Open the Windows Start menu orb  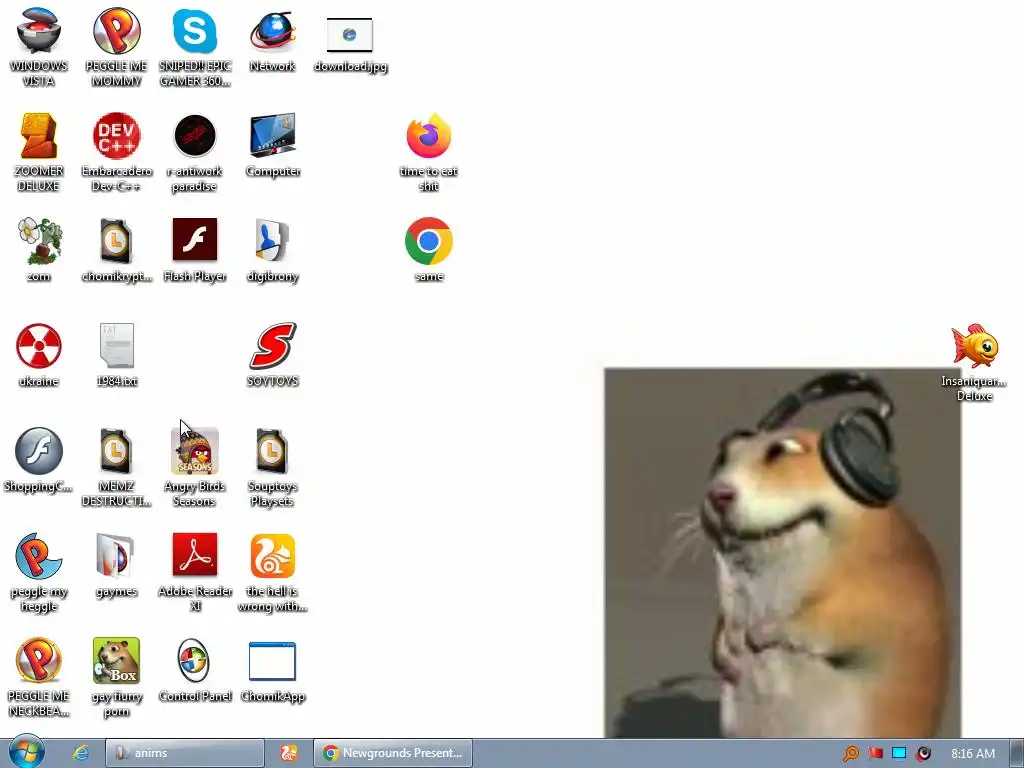[27, 752]
